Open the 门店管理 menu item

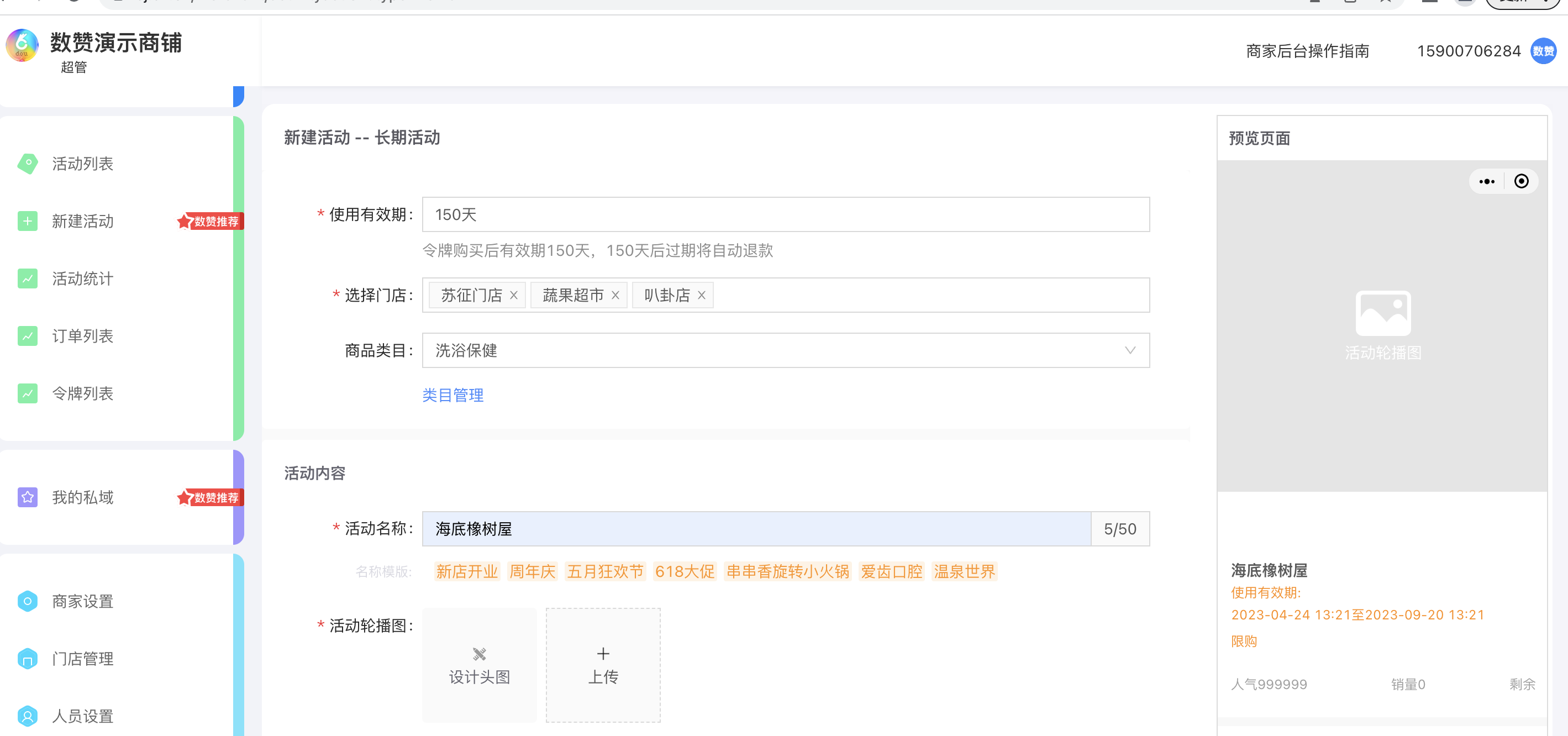click(x=82, y=659)
